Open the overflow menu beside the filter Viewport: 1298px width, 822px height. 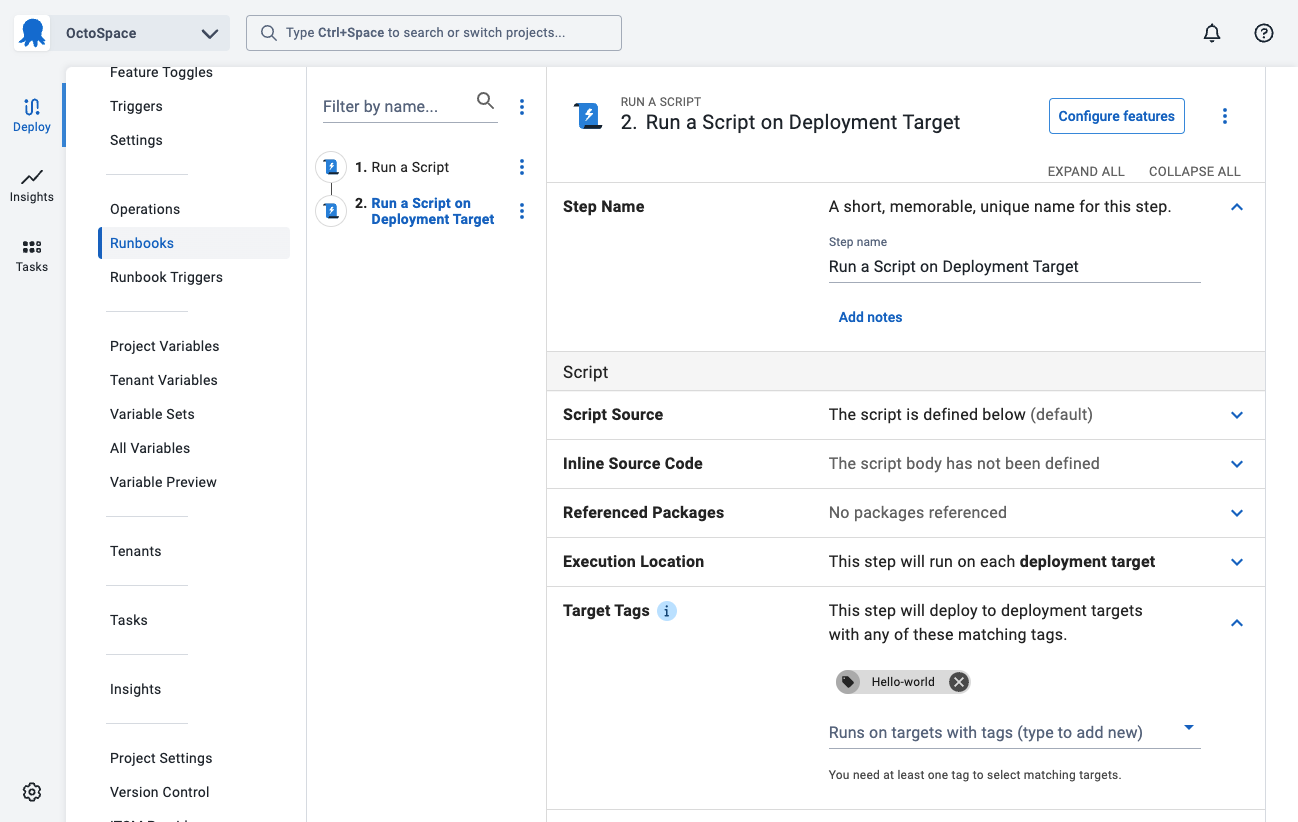[x=522, y=107]
